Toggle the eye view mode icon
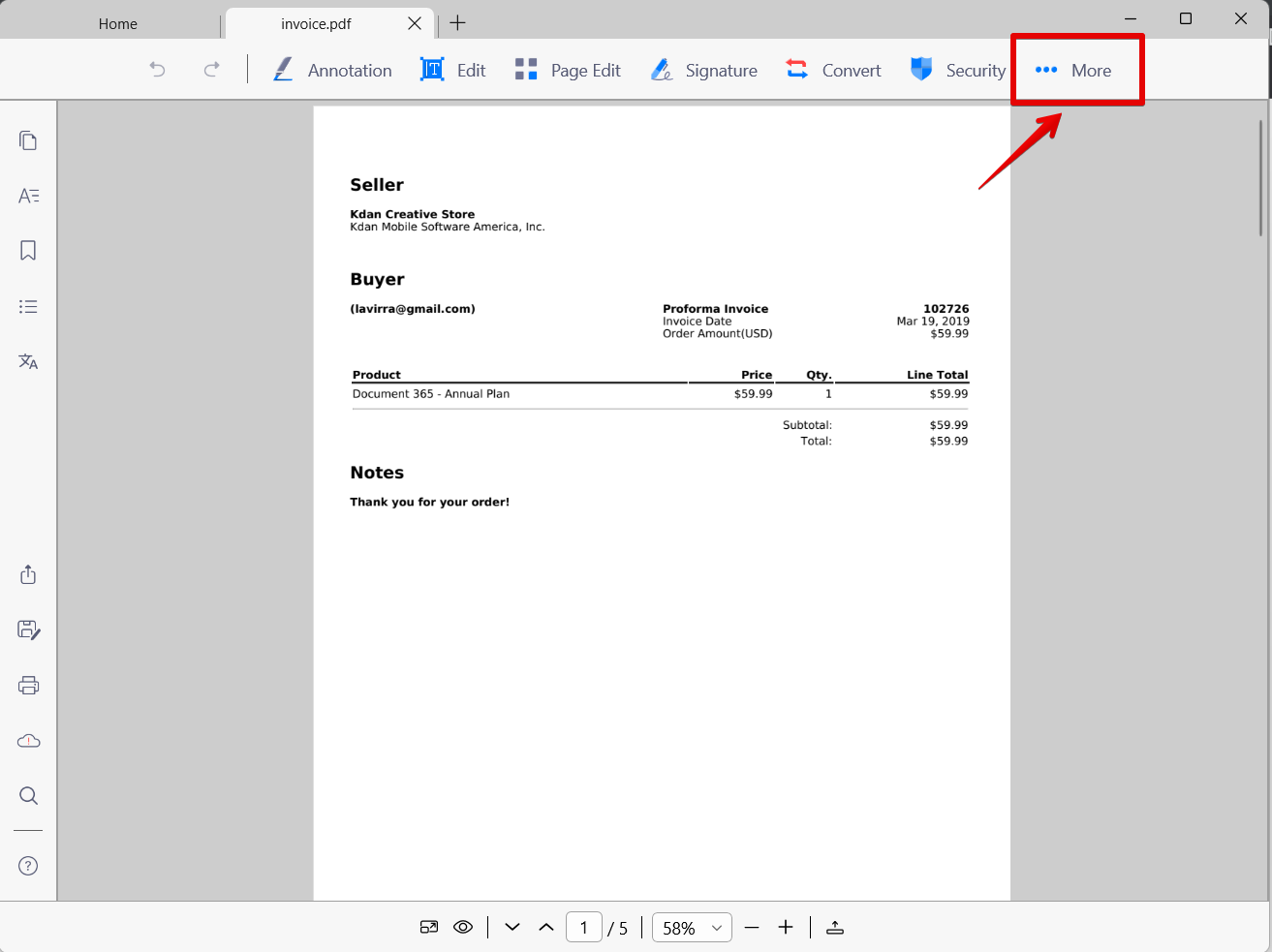 (463, 927)
